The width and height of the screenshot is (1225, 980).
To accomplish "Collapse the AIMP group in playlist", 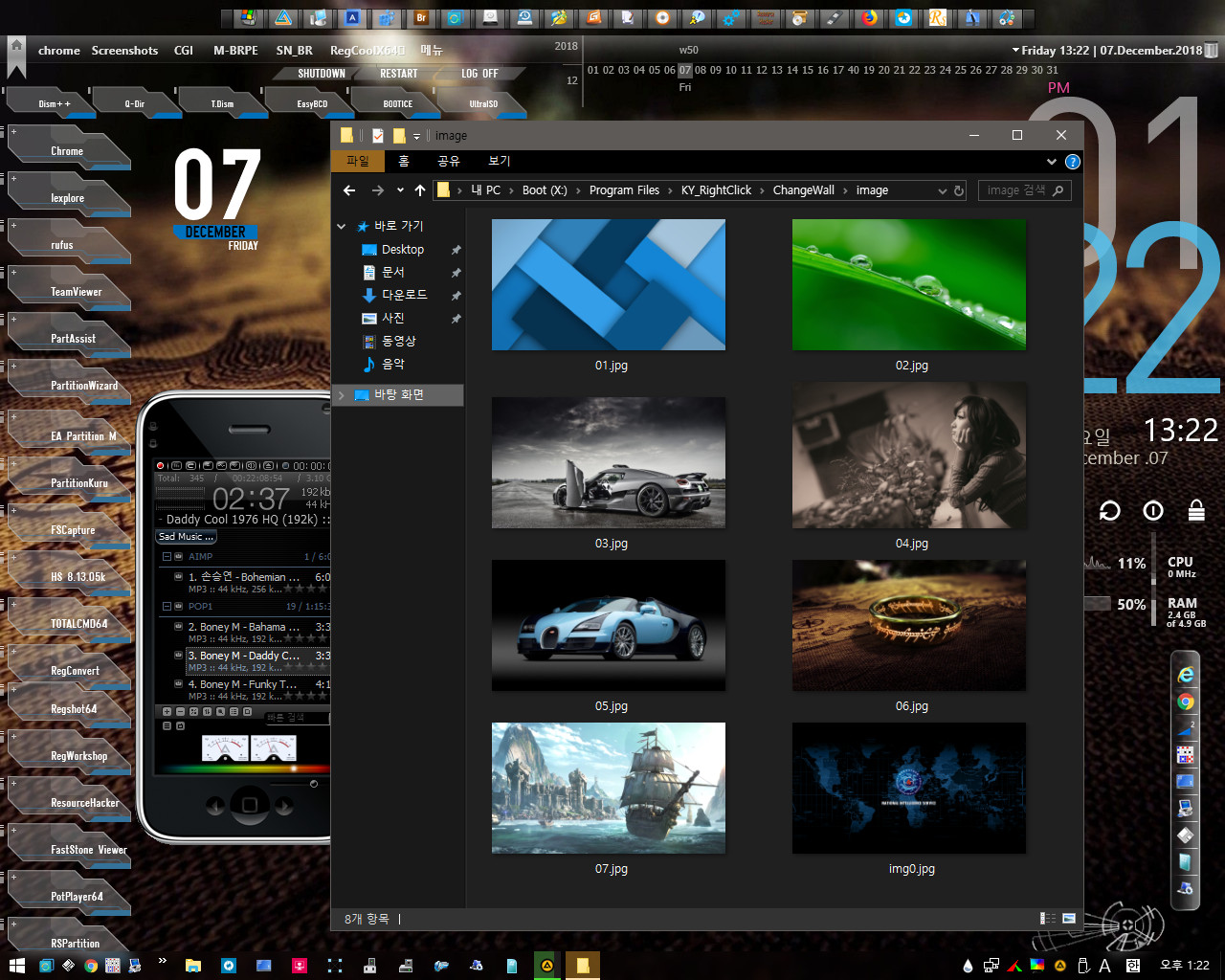I will pos(167,556).
